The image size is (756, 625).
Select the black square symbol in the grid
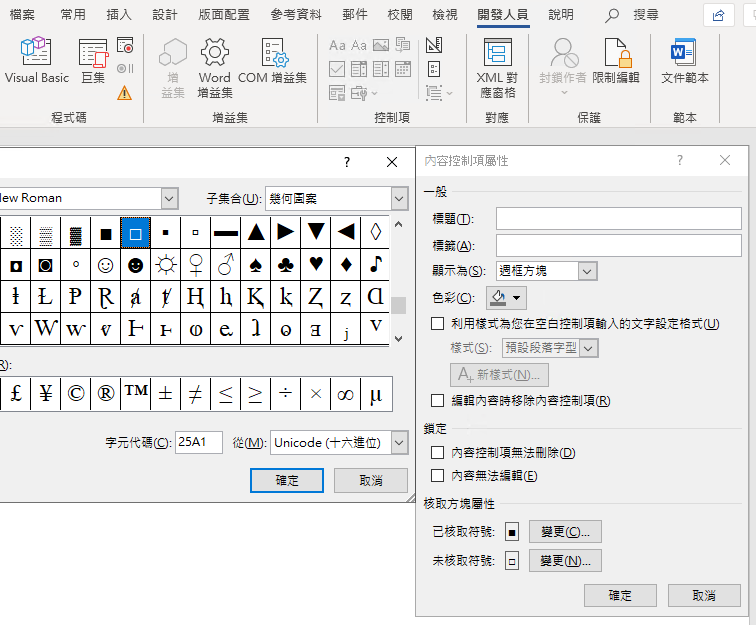tap(106, 233)
